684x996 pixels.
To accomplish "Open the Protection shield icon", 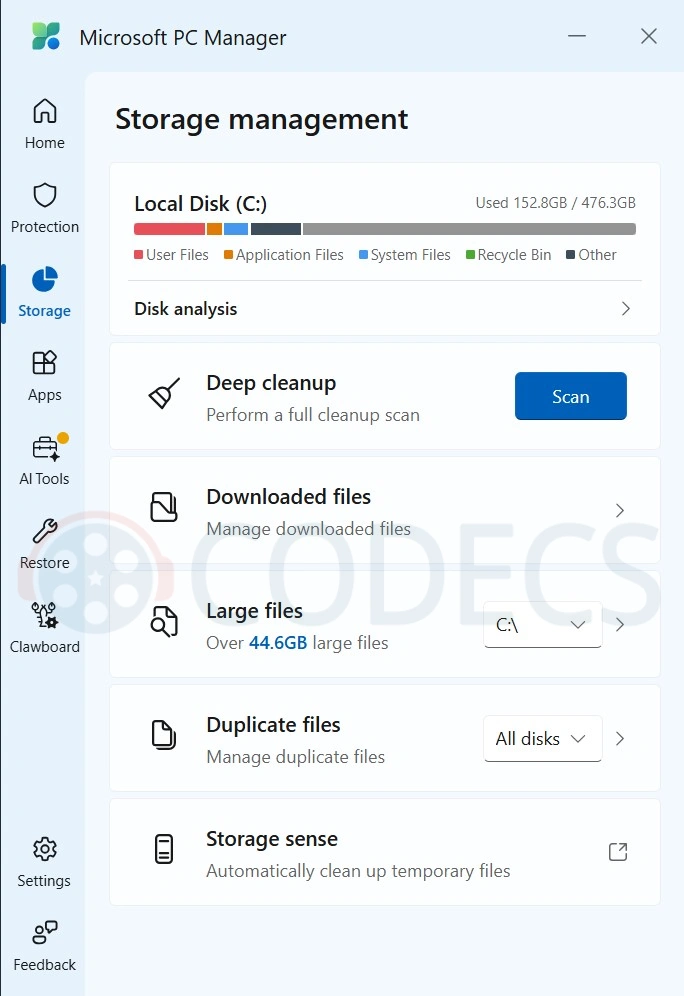I will [44, 195].
